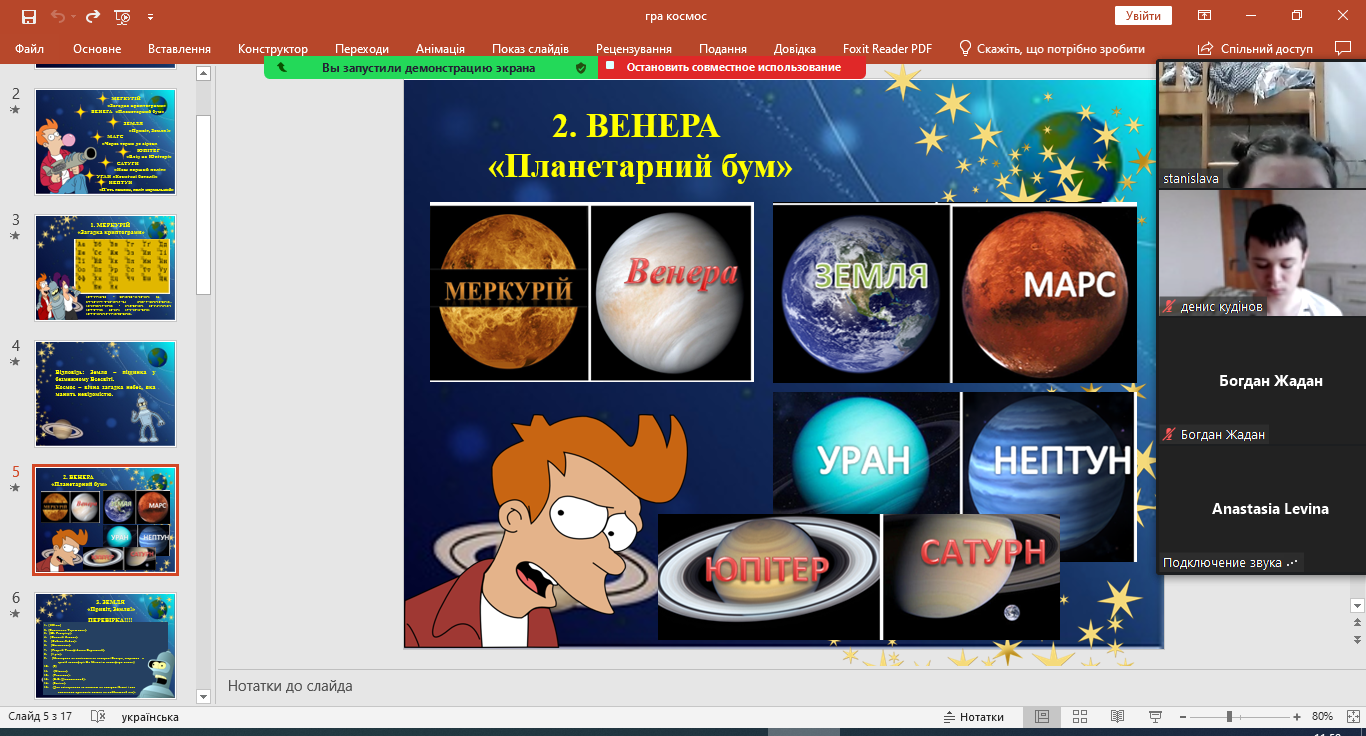This screenshot has height=736, width=1366.
Task: Click the Anastasia Levina participant tile
Action: [x=1261, y=508]
